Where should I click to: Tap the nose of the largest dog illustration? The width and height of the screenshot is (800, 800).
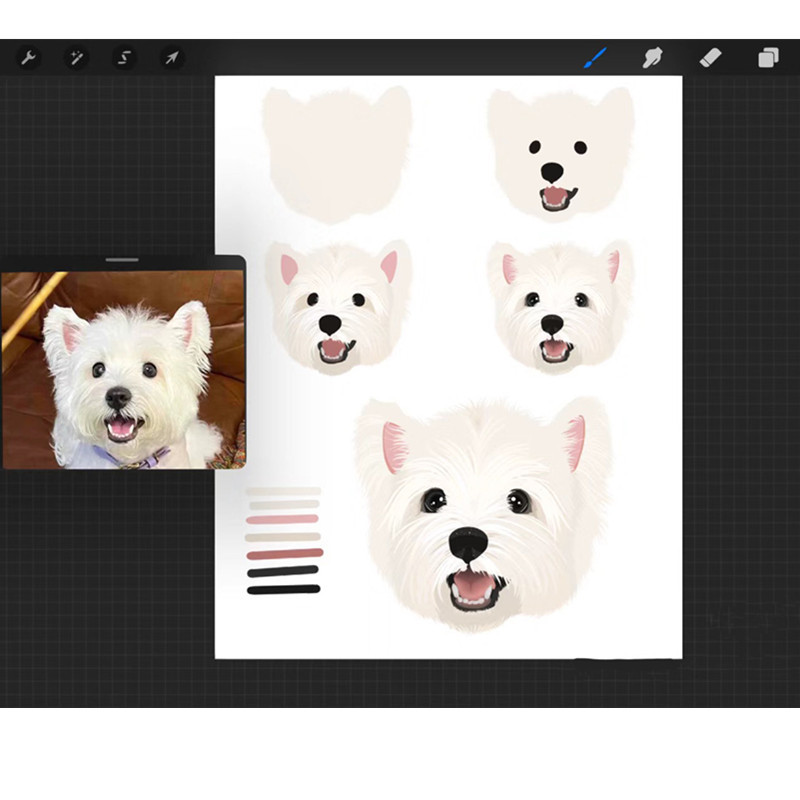click(468, 544)
